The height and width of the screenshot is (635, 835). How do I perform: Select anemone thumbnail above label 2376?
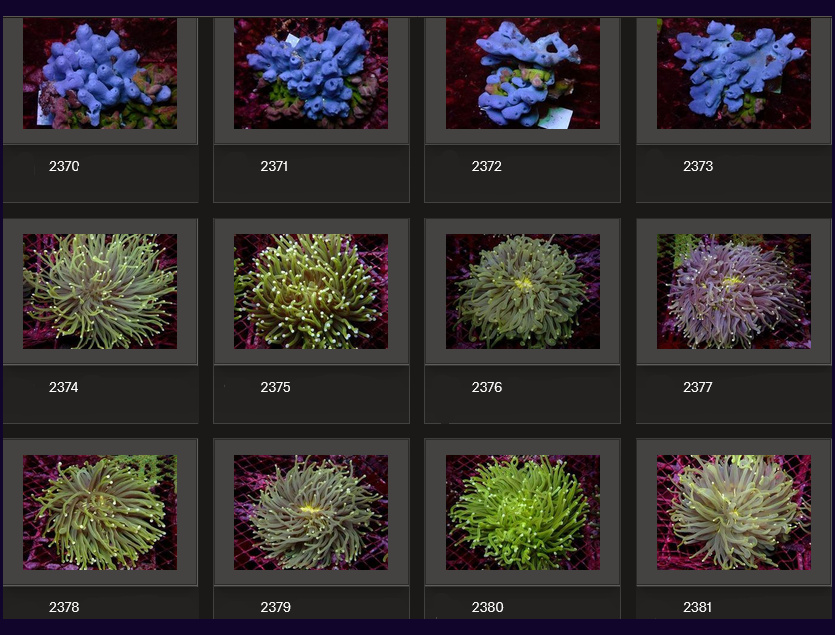523,291
